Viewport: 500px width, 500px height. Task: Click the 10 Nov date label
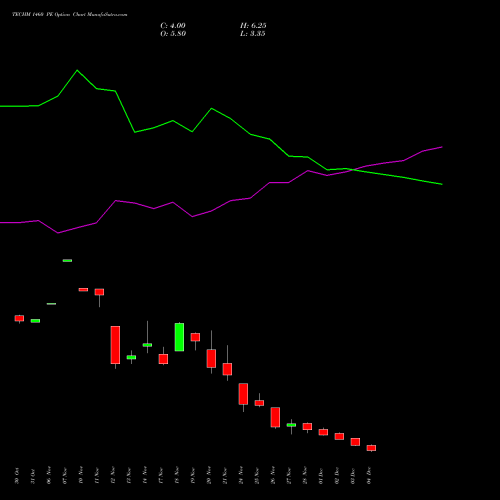click(x=81, y=475)
